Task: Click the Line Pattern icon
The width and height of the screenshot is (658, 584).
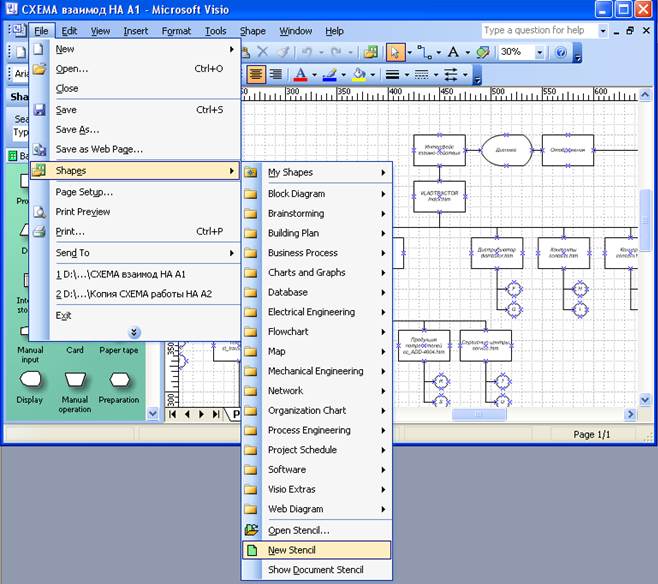Action: (421, 75)
